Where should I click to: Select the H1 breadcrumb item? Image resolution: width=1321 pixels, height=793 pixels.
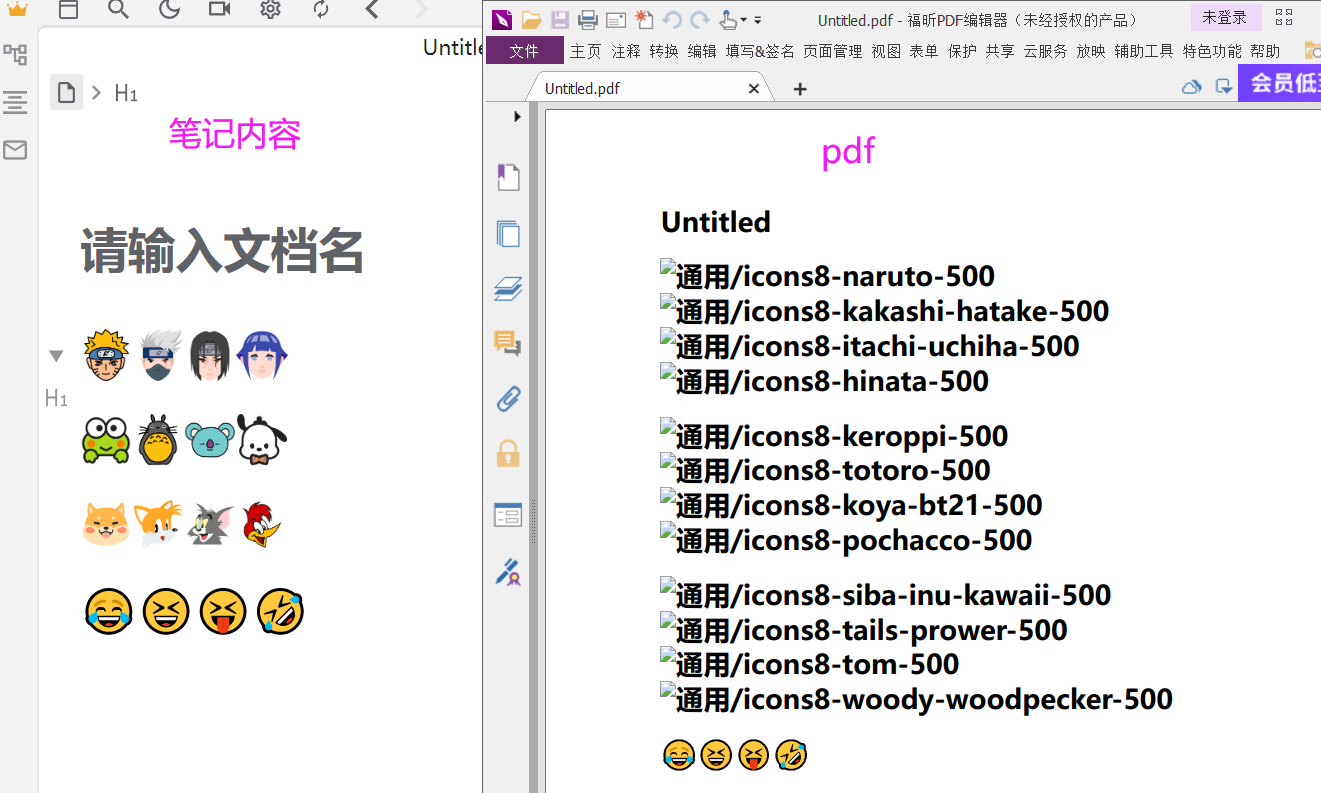point(126,93)
